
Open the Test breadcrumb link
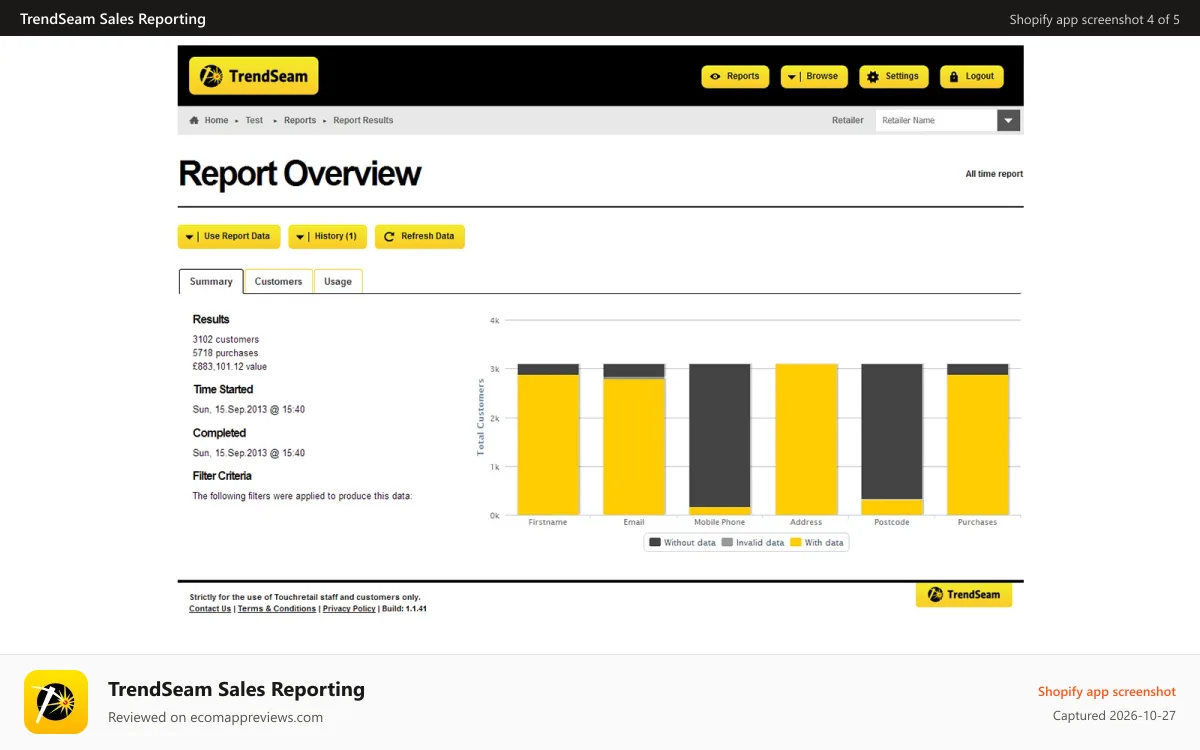tap(254, 120)
